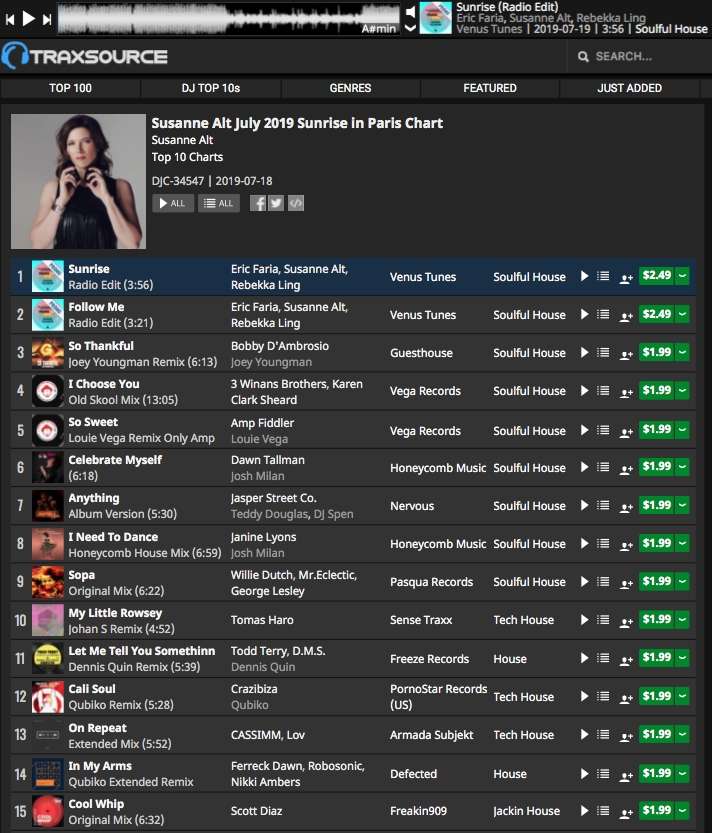712x833 pixels.
Task: Play On Repeat Extended Mix
Action: [584, 735]
